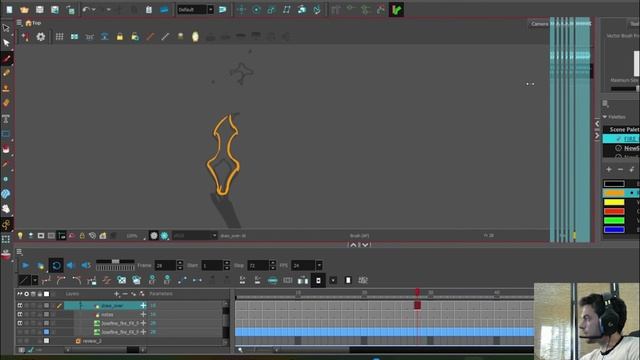Show the grid in the Camera view
Screen dimensions: 640x360
[59, 37]
